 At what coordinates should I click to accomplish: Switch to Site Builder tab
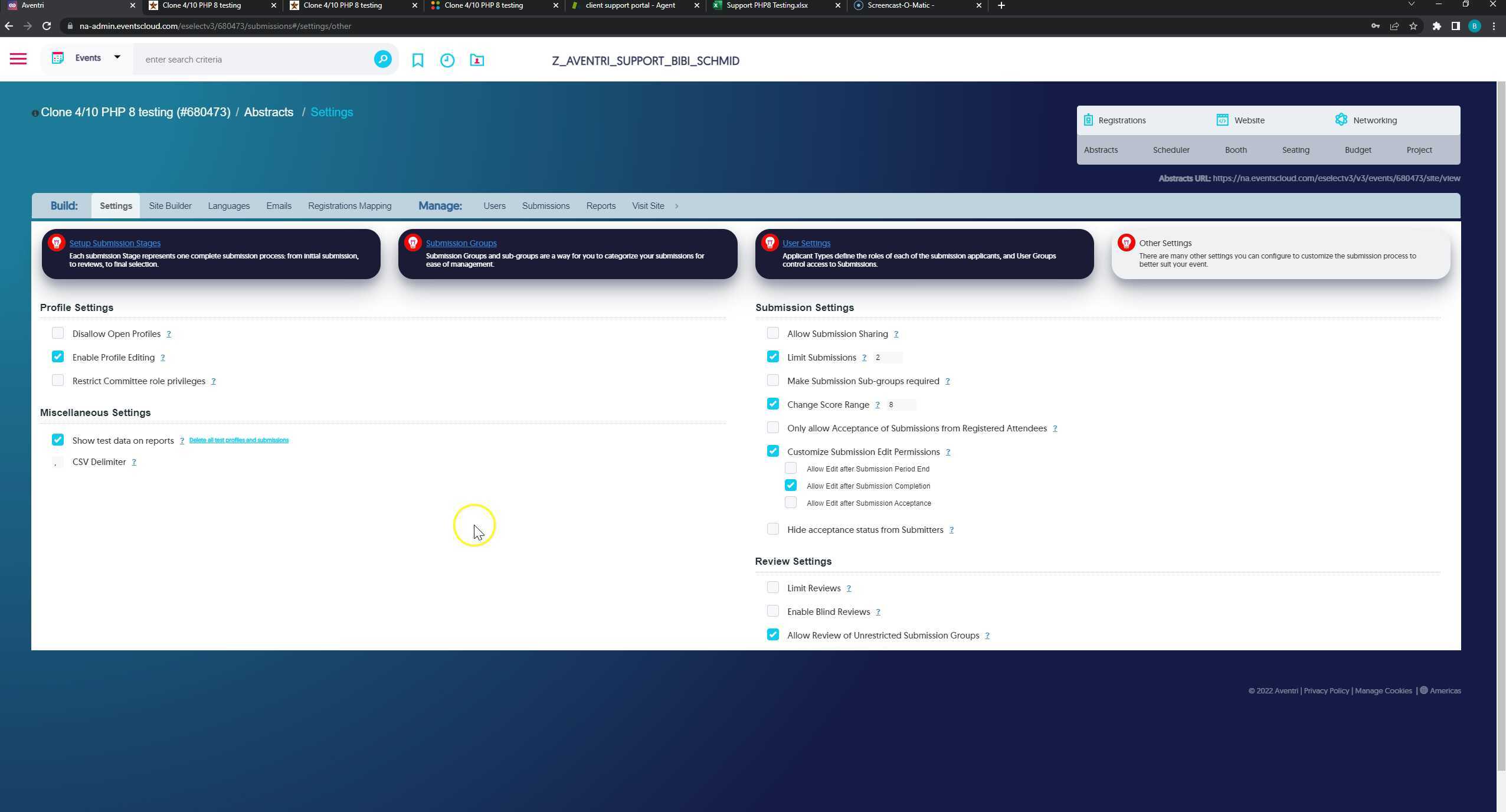(170, 206)
